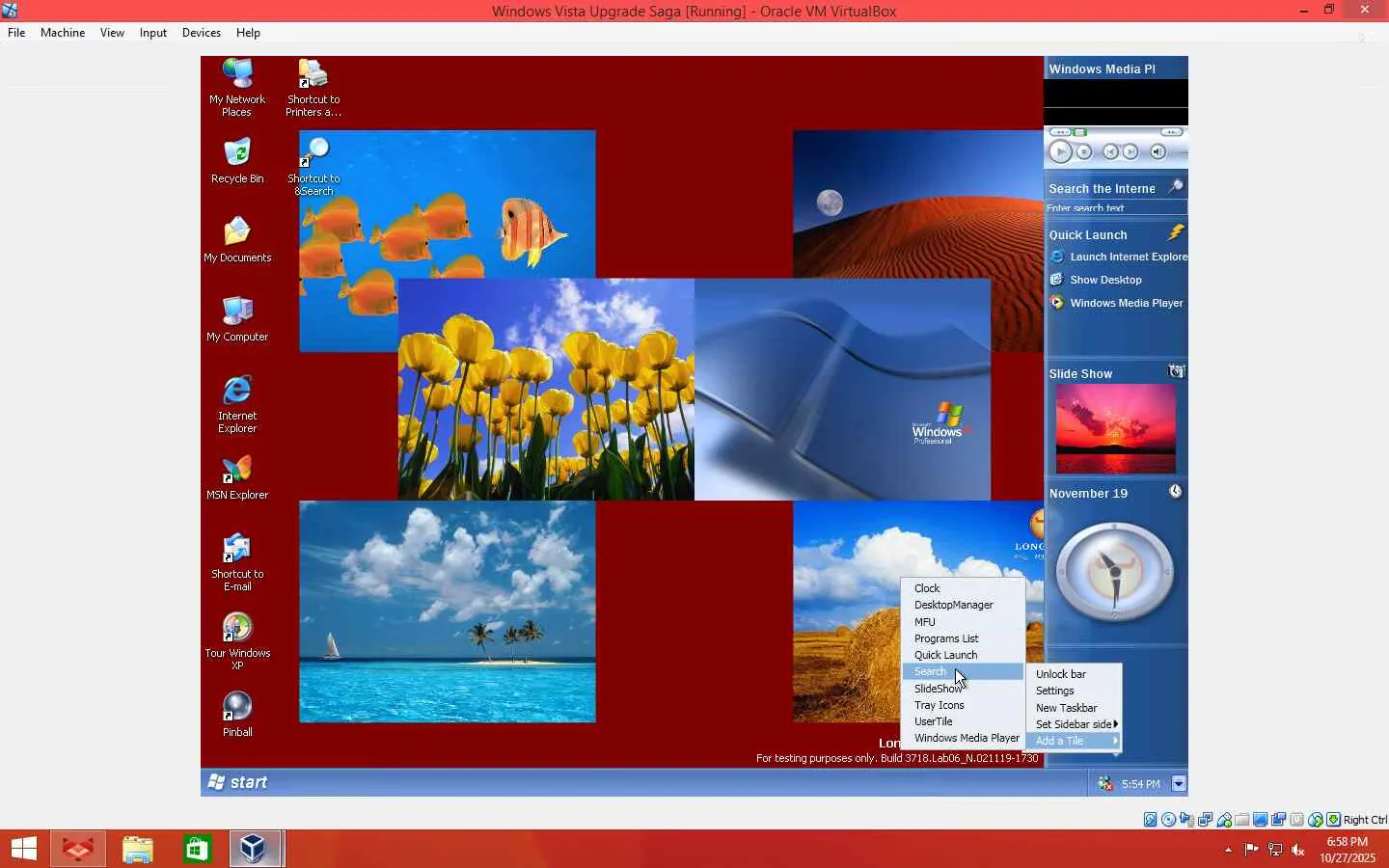Image resolution: width=1389 pixels, height=868 pixels.
Task: Click the camera icon on Slide Show tile
Action: [x=1176, y=371]
